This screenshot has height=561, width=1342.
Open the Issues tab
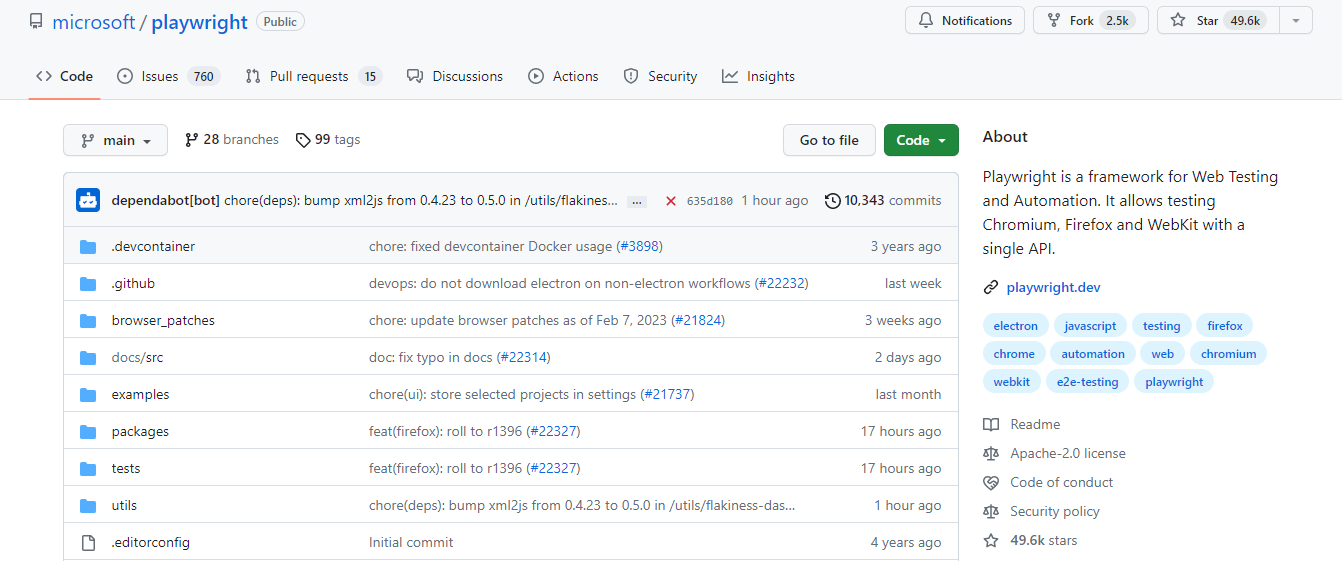(168, 76)
